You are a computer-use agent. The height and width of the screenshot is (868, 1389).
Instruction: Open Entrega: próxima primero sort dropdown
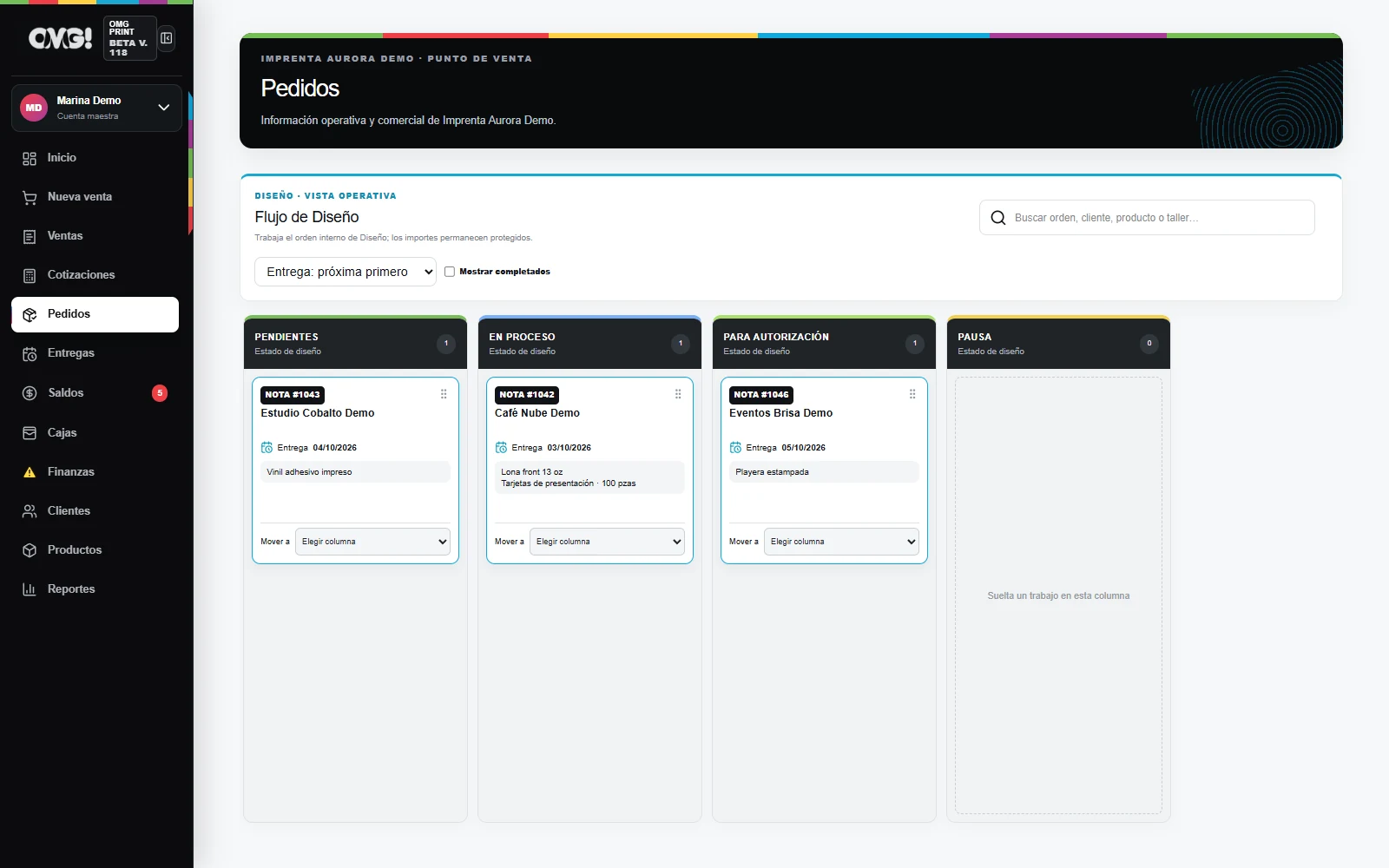click(346, 272)
